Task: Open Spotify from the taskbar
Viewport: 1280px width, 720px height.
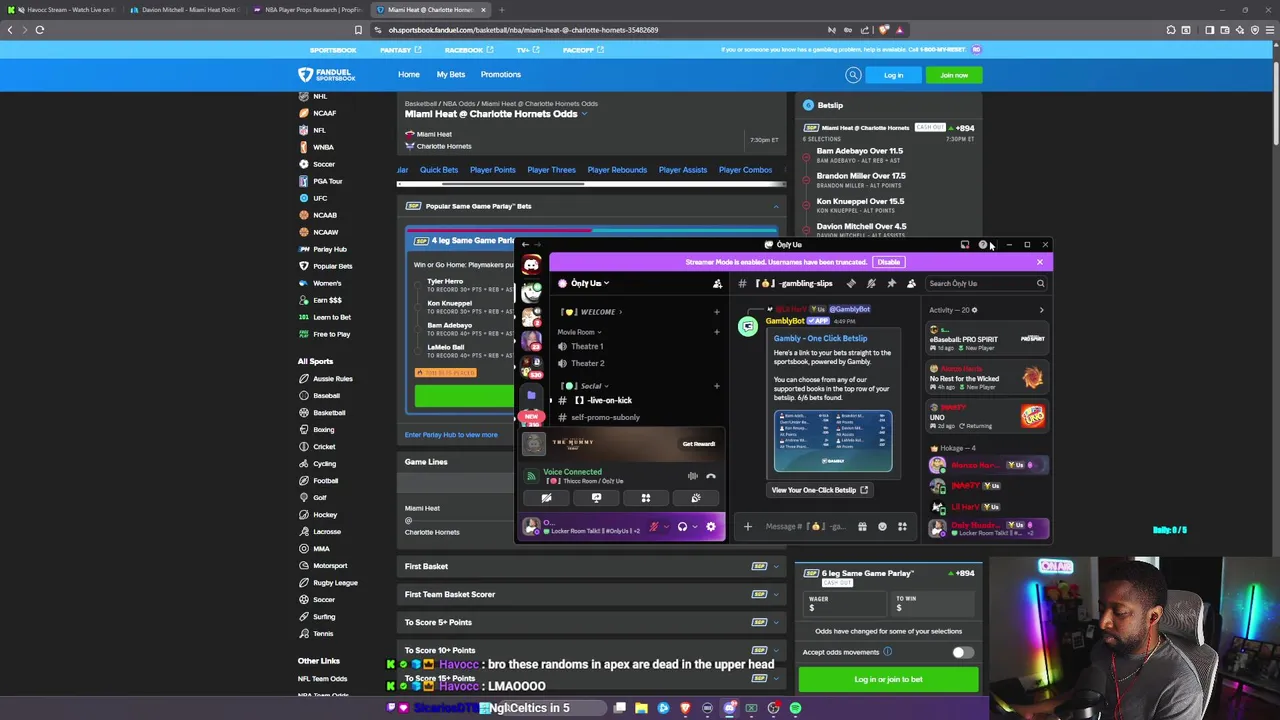Action: pyautogui.click(x=795, y=708)
